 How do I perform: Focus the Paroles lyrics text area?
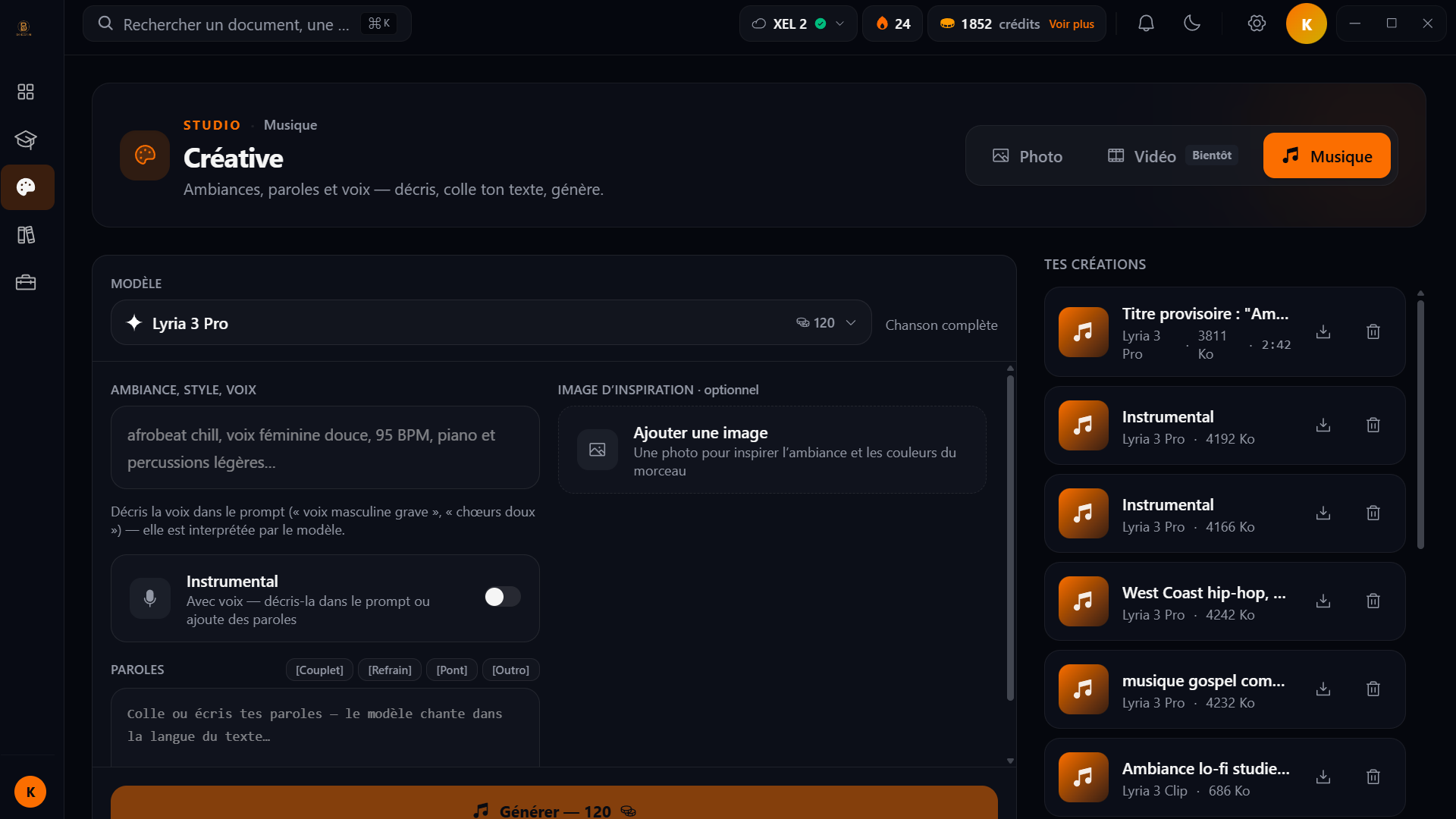point(325,726)
